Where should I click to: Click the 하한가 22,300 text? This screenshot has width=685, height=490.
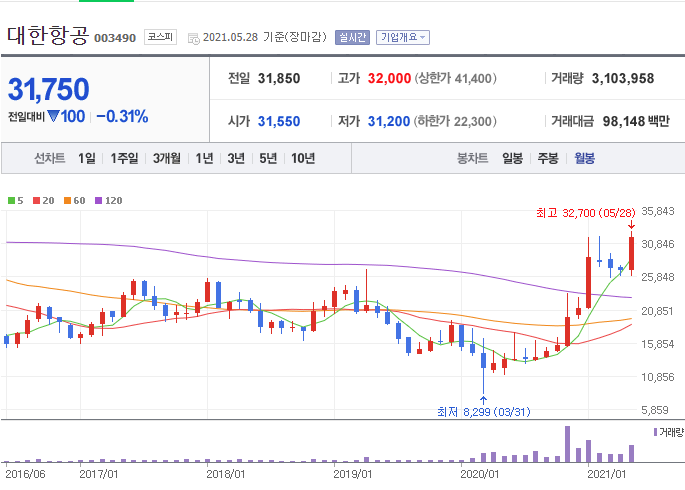point(455,121)
